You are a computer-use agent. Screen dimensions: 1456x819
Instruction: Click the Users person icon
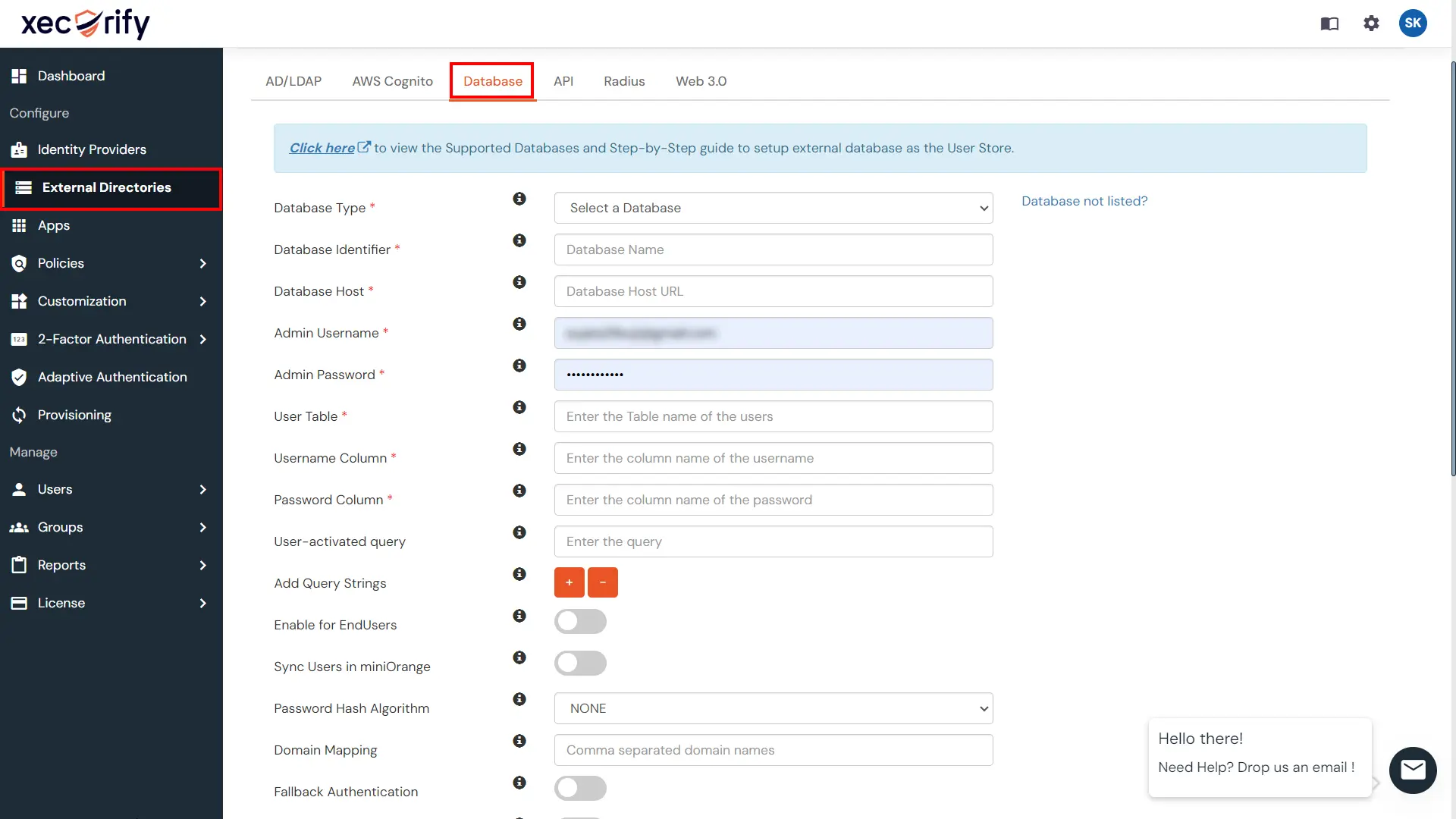[19, 489]
